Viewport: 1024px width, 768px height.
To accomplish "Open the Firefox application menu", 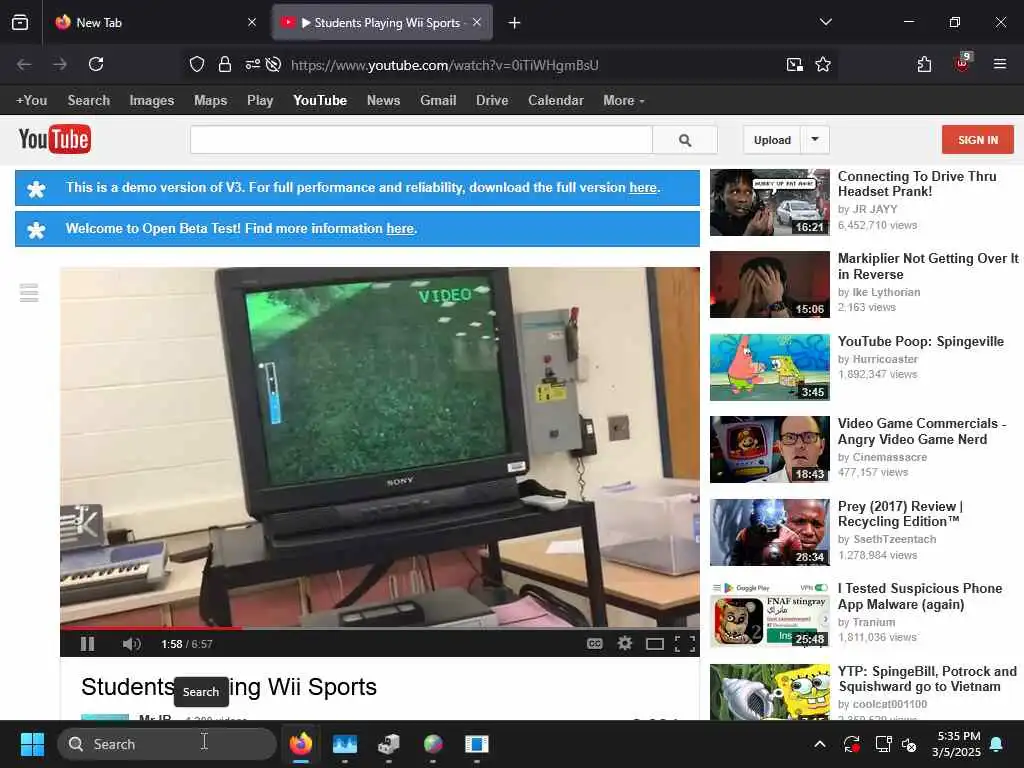I will 1000,64.
